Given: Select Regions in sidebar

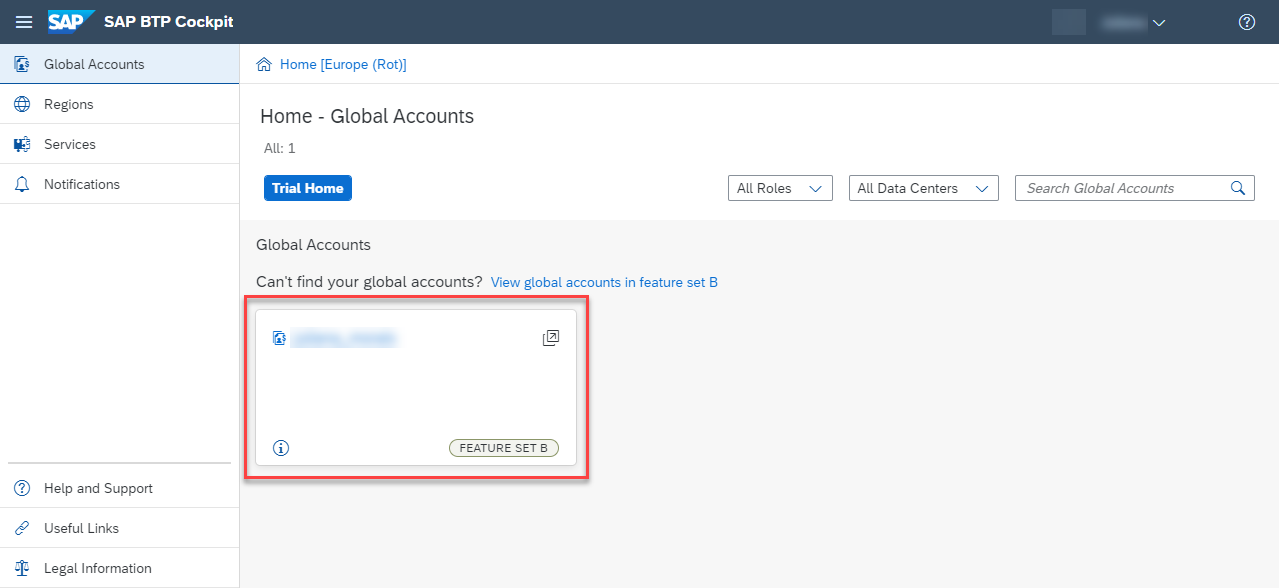Looking at the screenshot, I should [120, 104].
